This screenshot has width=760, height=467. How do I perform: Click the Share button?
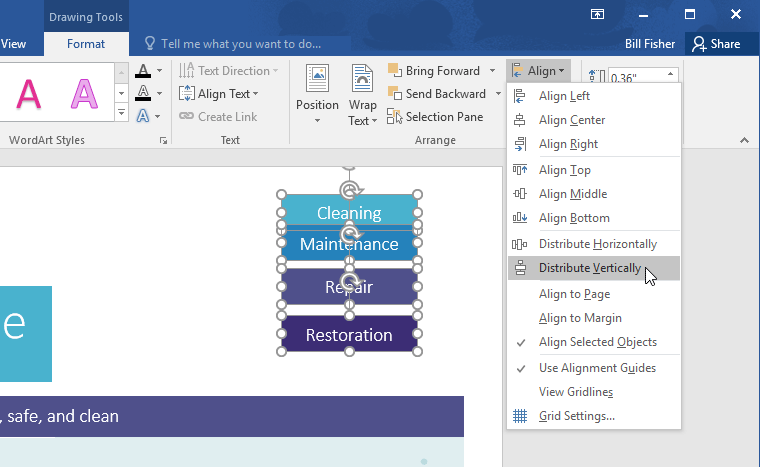716,44
